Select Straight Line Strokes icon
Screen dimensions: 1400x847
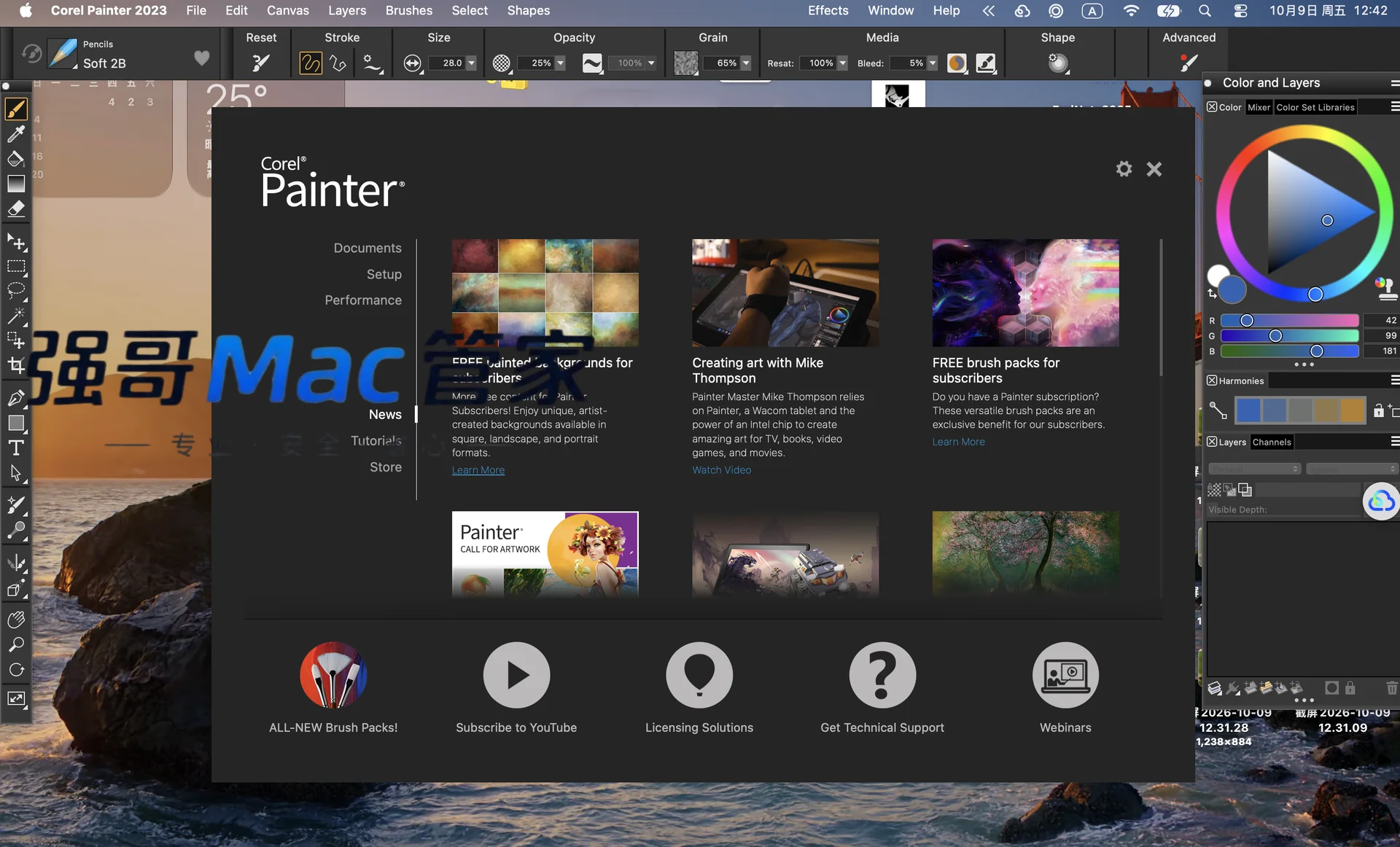pos(338,63)
